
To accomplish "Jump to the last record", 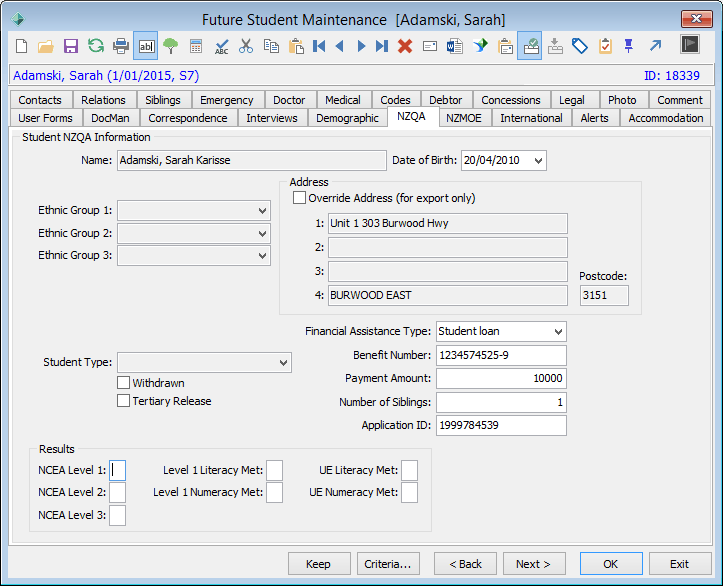I will [x=382, y=46].
